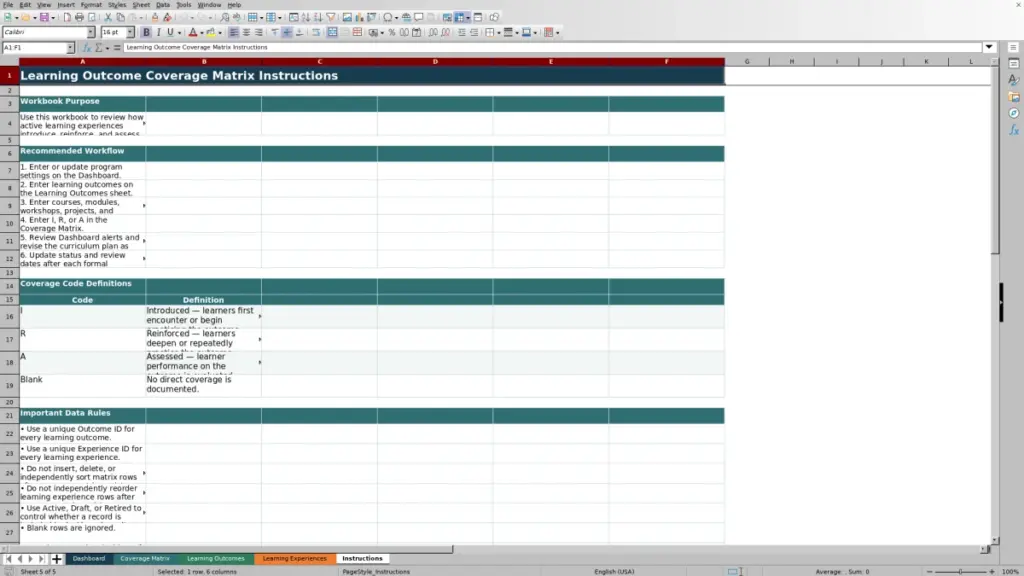Click the Copy icon
The image size is (1024, 576).
point(120,17)
